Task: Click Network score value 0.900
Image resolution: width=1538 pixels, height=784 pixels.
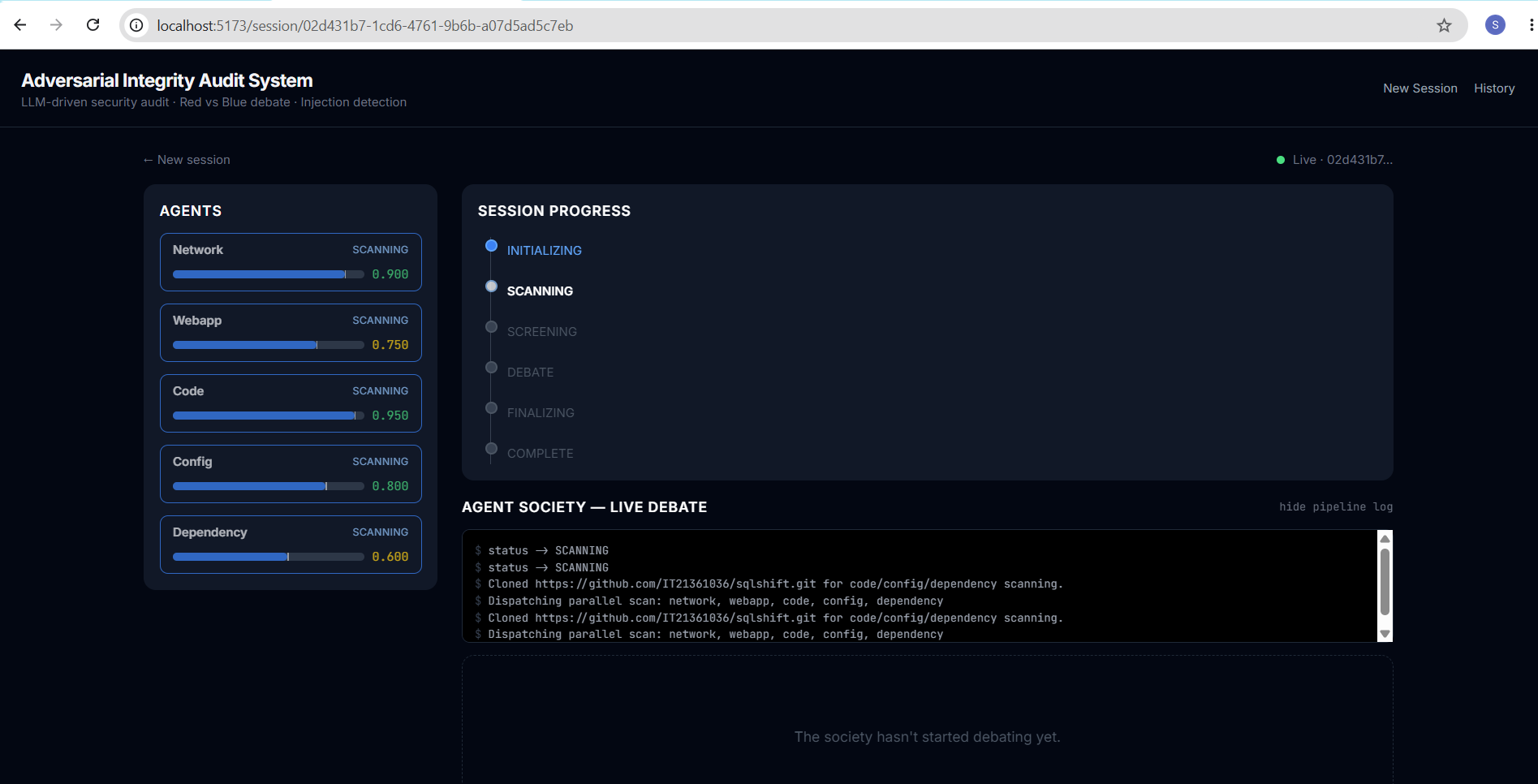Action: point(390,274)
